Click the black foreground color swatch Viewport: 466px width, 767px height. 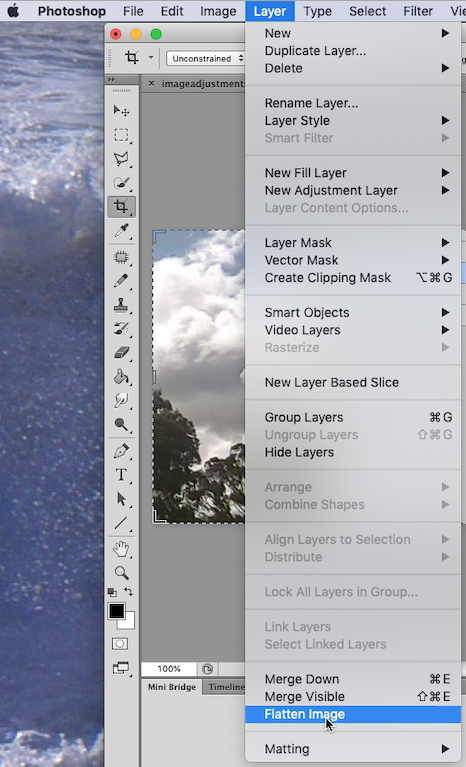click(x=116, y=611)
